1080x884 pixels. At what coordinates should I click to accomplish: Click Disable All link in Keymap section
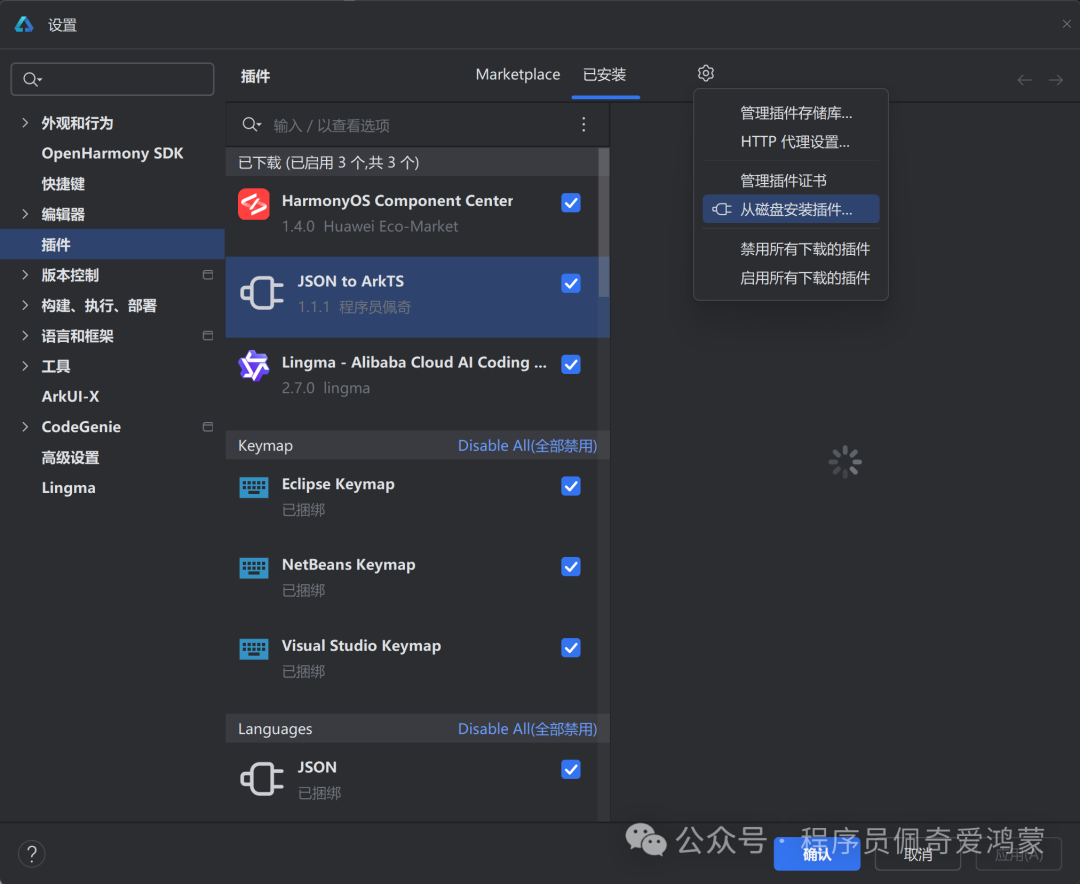pyautogui.click(x=528, y=446)
